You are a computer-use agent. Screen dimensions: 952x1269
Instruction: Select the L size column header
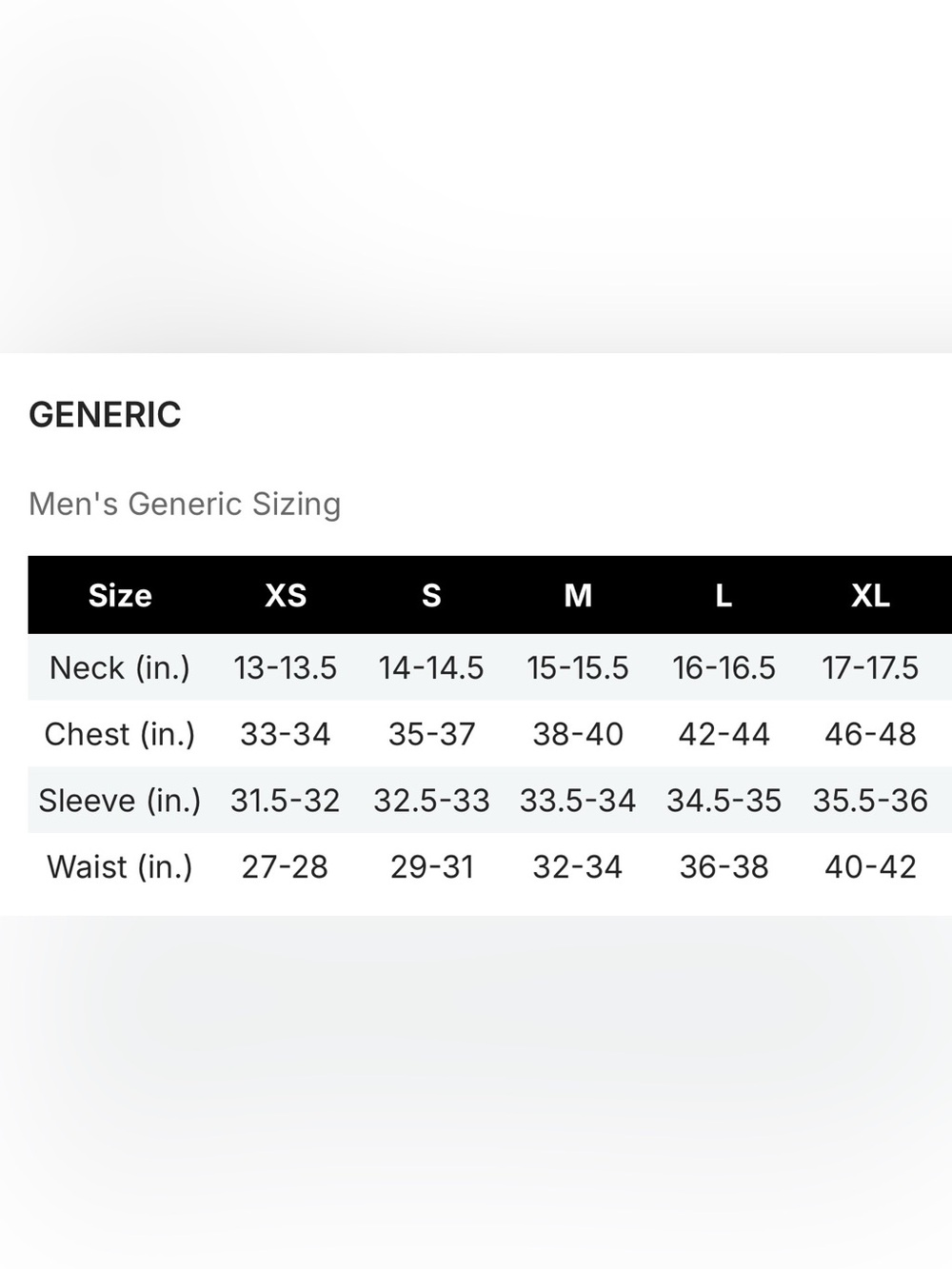pyautogui.click(x=724, y=595)
